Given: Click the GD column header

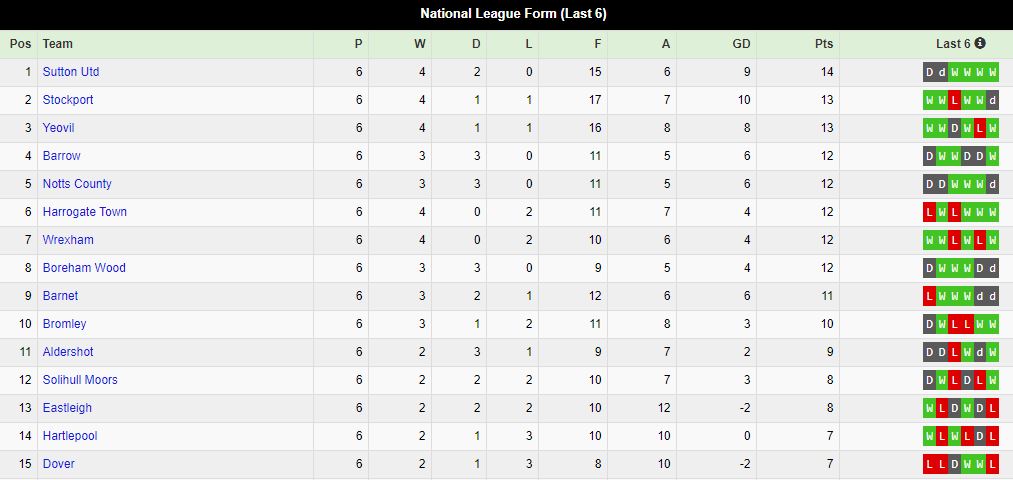Looking at the screenshot, I should 741,44.
